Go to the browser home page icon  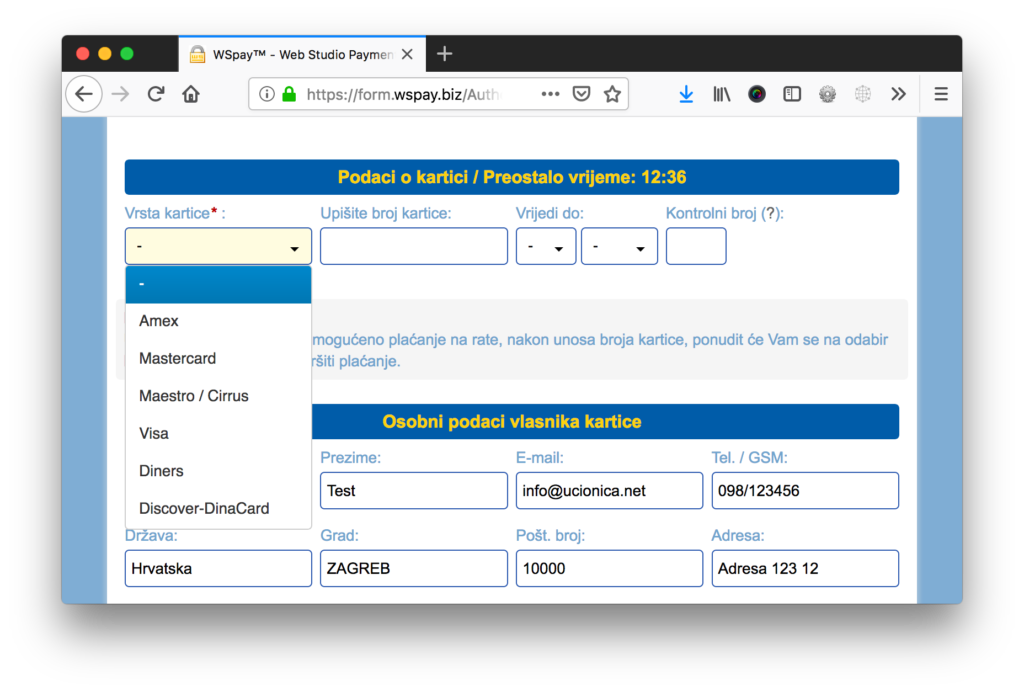(191, 94)
